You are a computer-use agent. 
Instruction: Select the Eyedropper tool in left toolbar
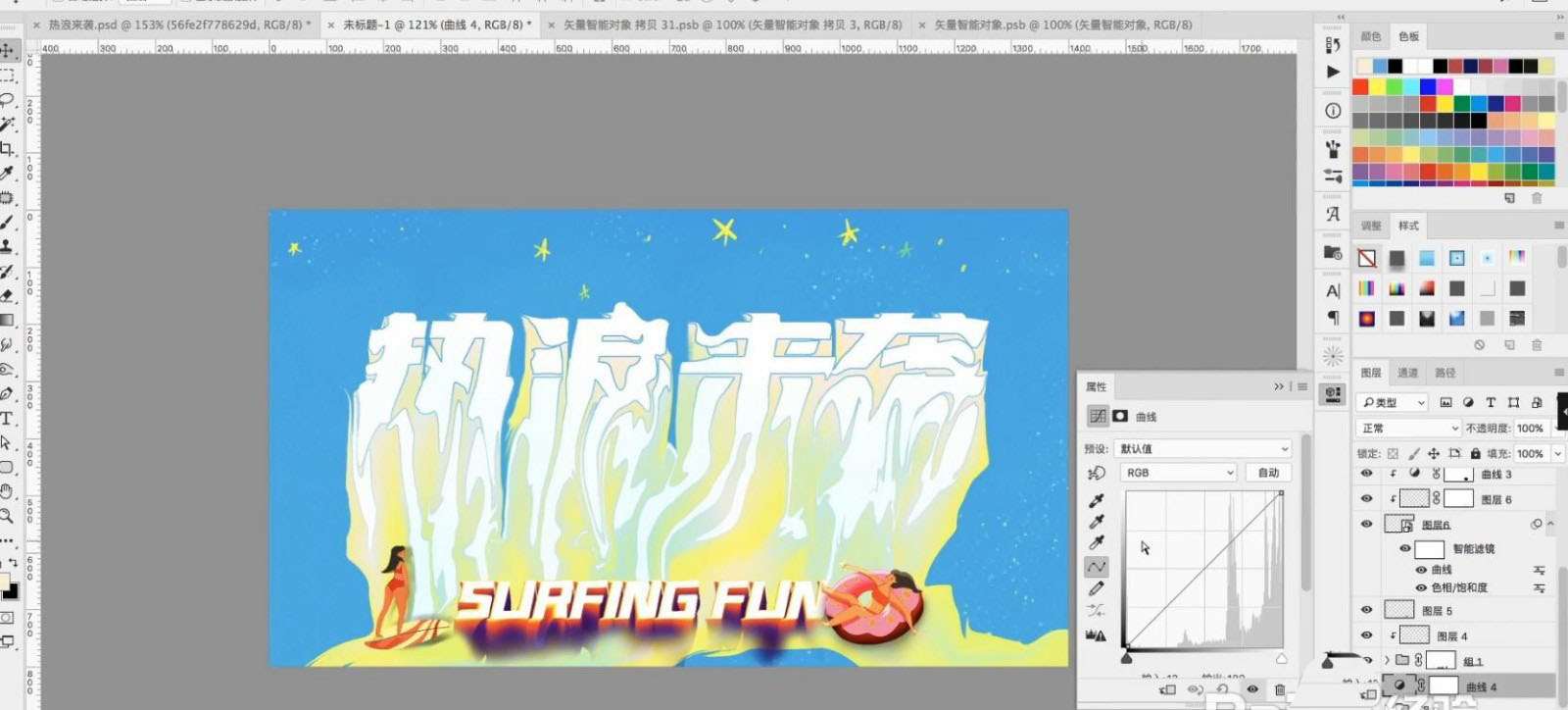click(x=7, y=173)
